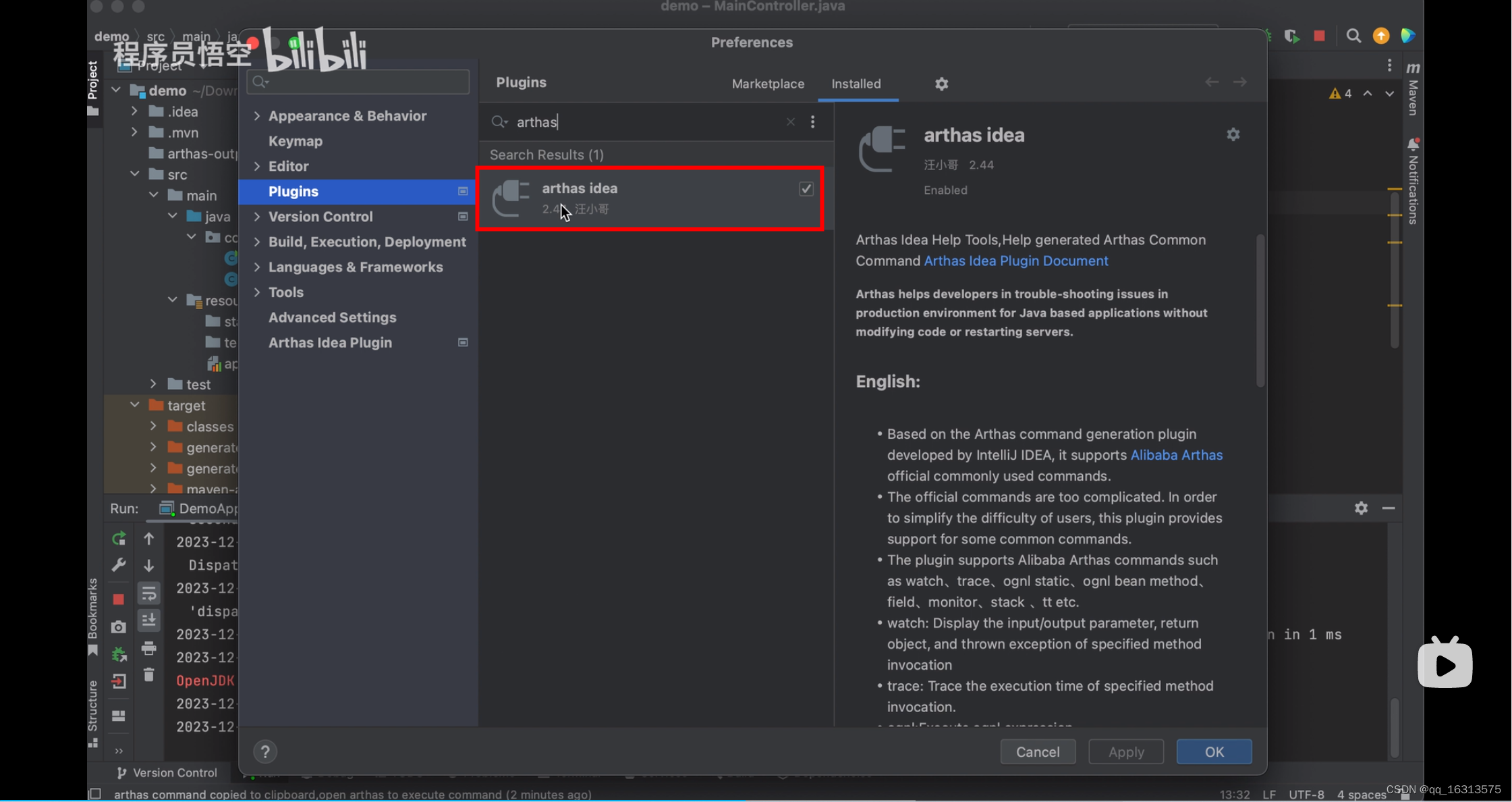
Task: Select Keymap in settings list
Action: [x=296, y=141]
